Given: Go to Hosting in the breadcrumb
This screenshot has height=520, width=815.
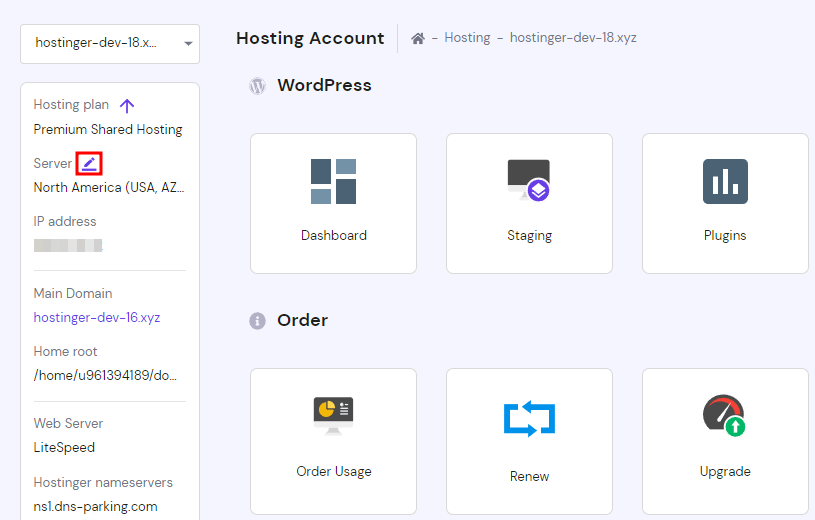Looking at the screenshot, I should pyautogui.click(x=467, y=38).
